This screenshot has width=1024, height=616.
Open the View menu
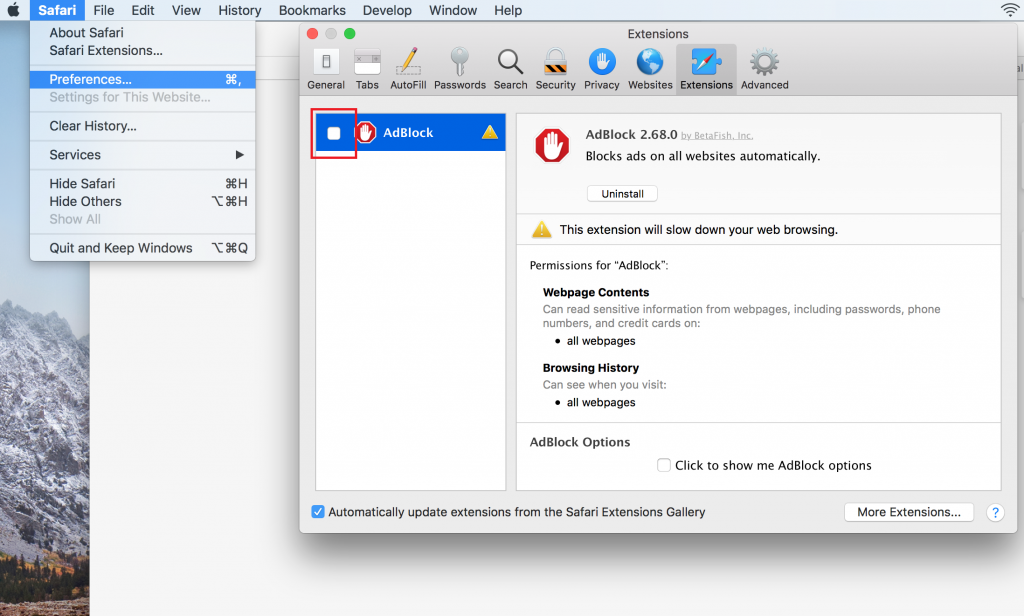pos(186,10)
